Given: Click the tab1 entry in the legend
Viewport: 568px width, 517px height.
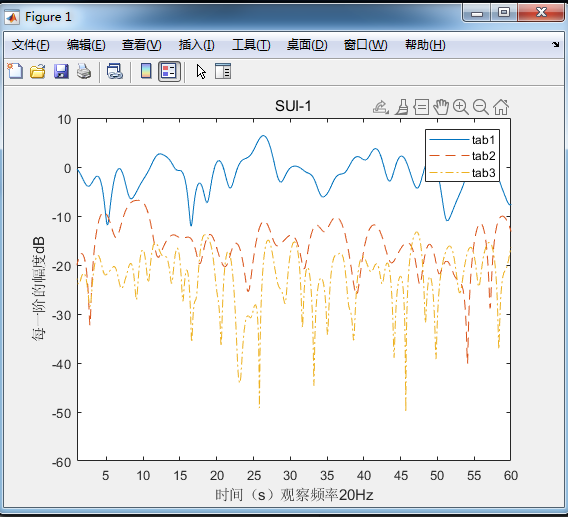Looking at the screenshot, I should pyautogui.click(x=462, y=139).
